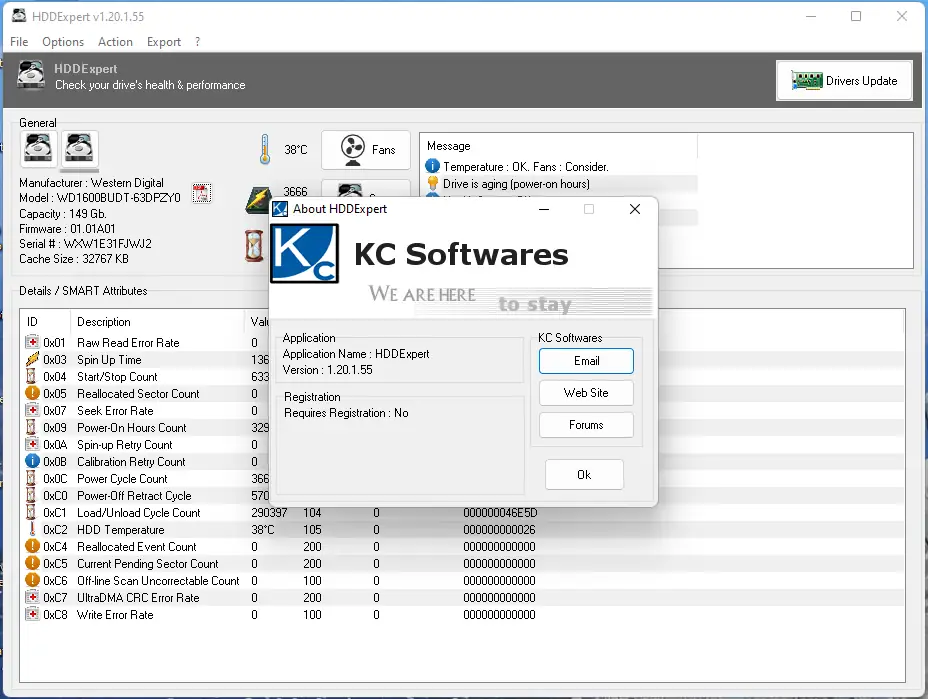Click the info icon for Calibration Retry Count
Image resolution: width=928 pixels, height=699 pixels.
point(33,461)
